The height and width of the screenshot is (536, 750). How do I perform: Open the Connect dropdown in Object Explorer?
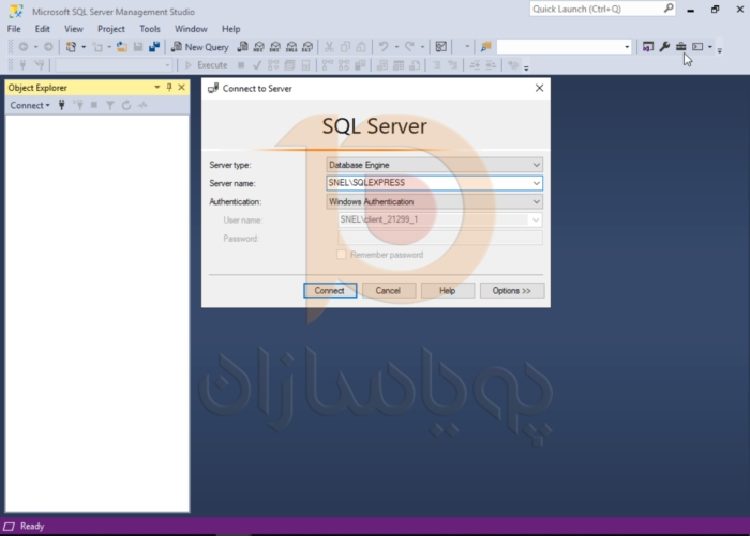point(30,105)
